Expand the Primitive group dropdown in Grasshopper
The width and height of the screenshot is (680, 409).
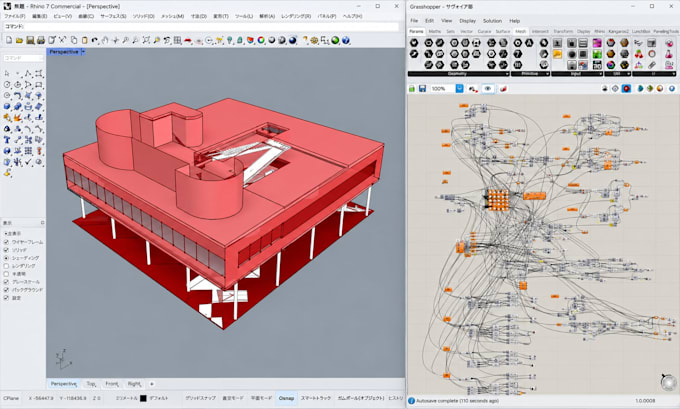pyautogui.click(x=548, y=74)
